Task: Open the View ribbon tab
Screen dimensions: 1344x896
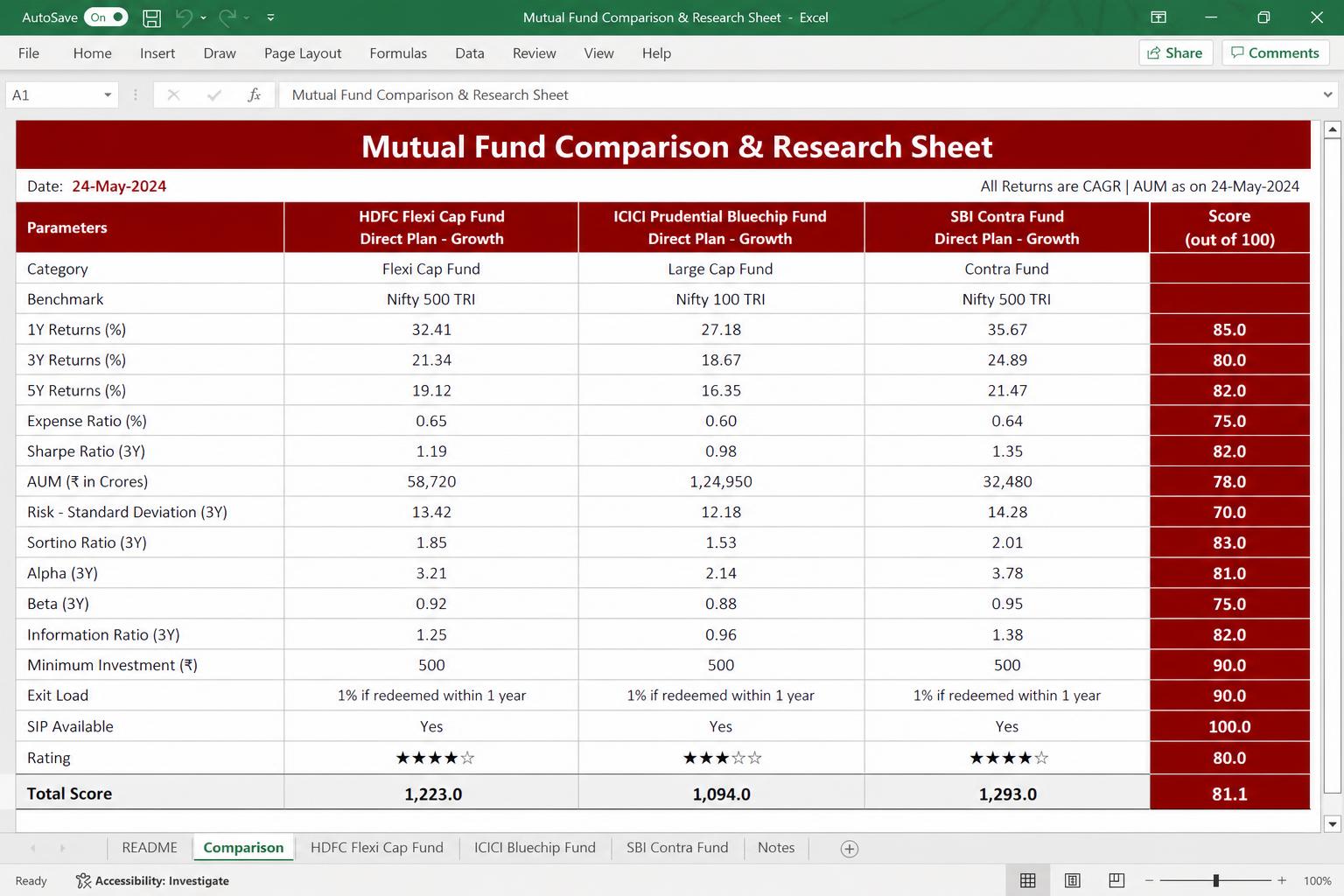Action: pos(598,53)
